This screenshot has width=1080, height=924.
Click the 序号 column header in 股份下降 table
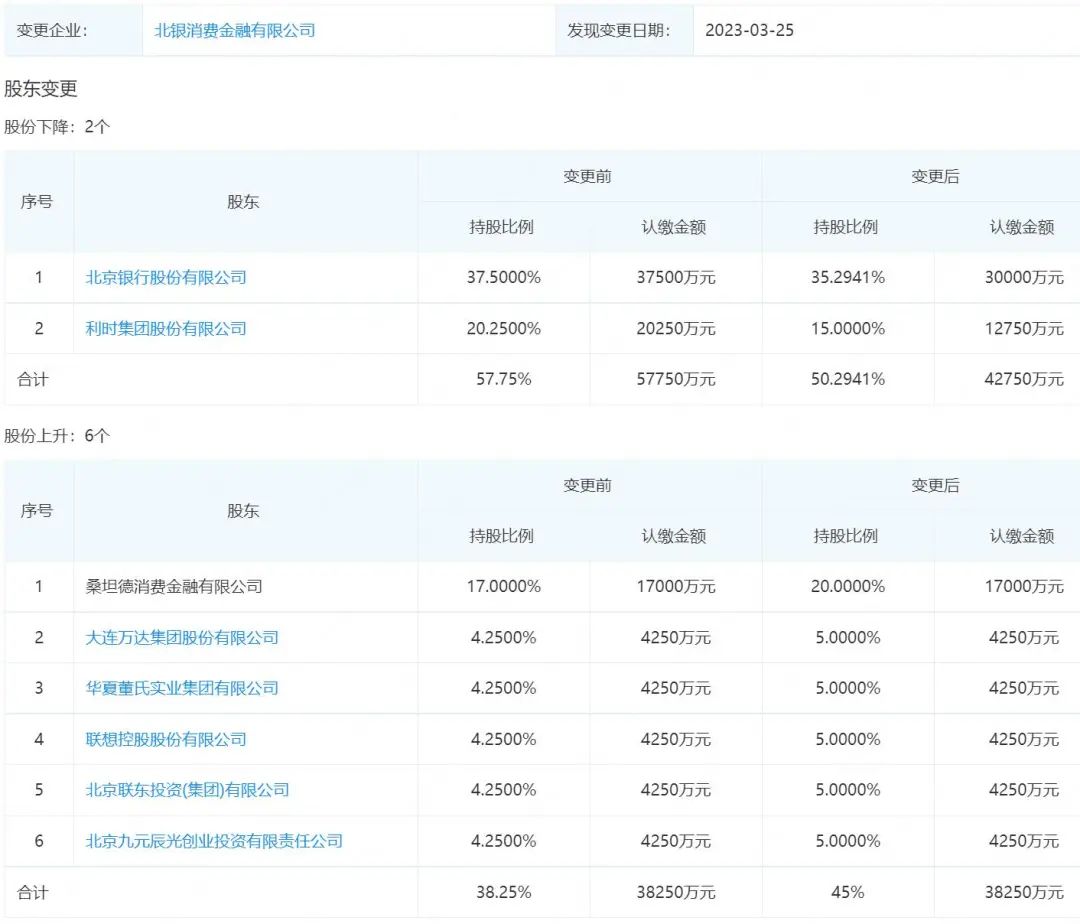[x=37, y=202]
